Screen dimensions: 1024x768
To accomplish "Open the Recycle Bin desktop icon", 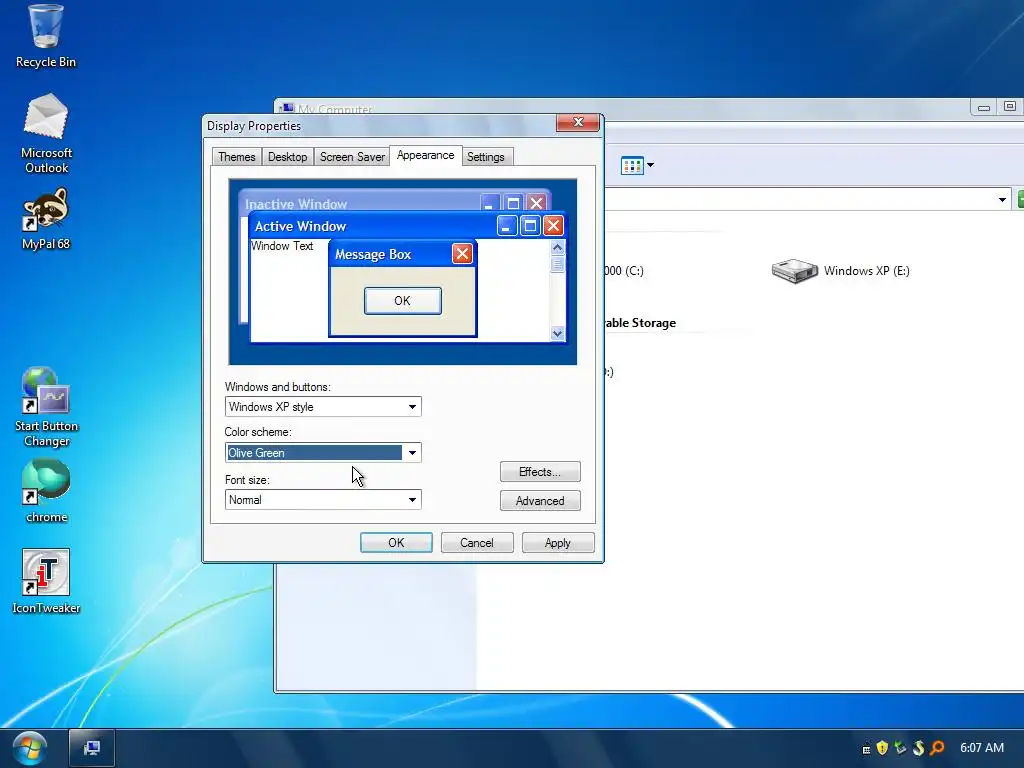I will 46,36.
